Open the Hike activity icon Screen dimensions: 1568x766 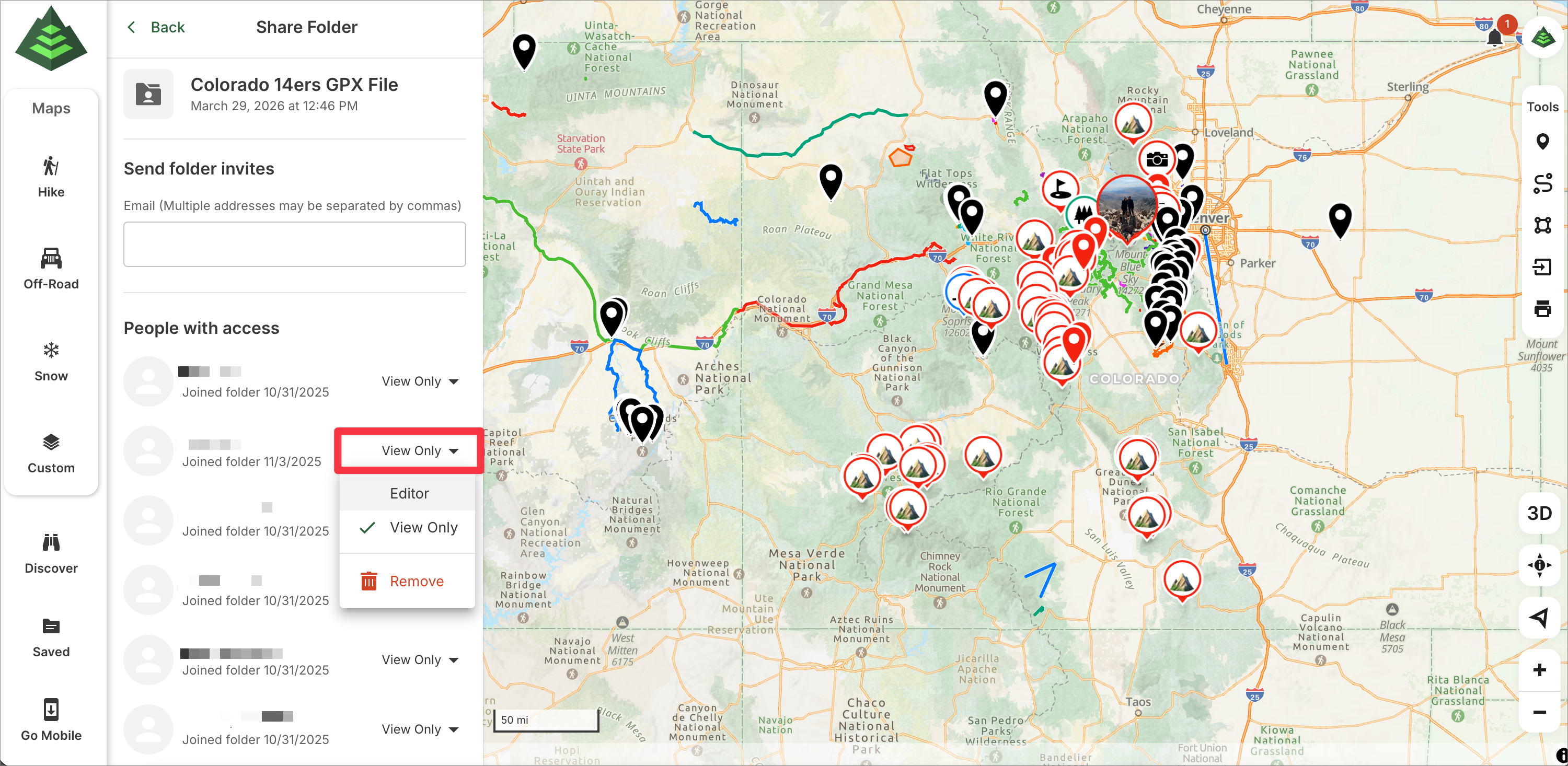point(51,166)
